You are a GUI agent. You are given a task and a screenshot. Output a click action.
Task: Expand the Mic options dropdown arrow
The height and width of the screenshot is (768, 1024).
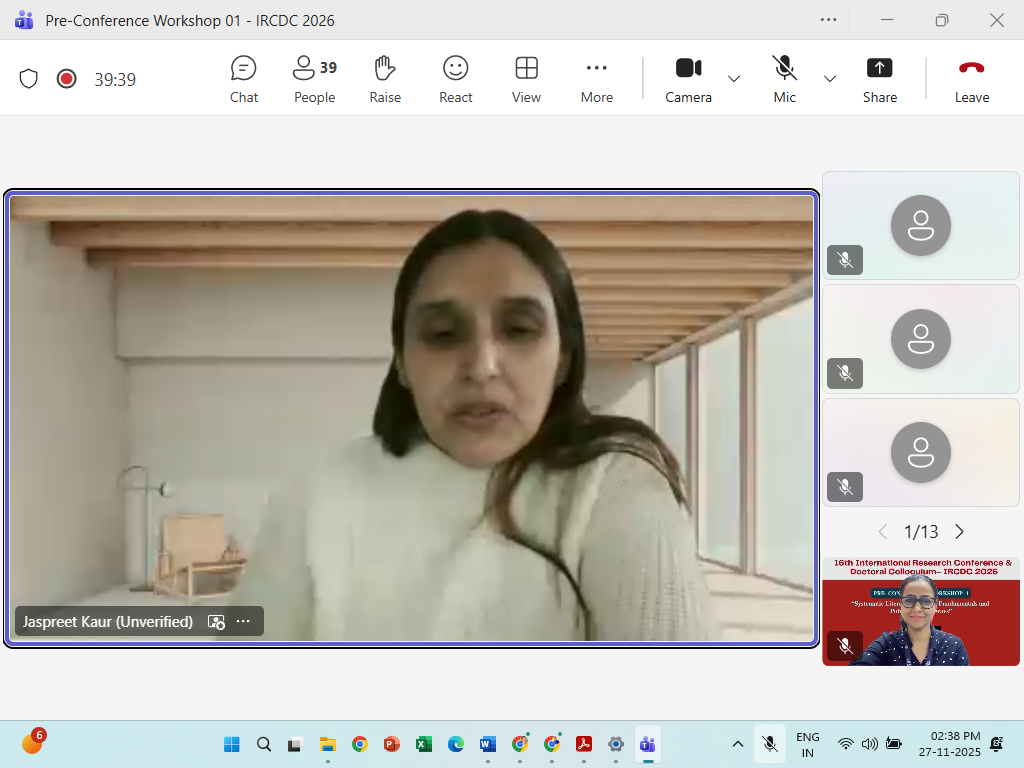pyautogui.click(x=830, y=79)
